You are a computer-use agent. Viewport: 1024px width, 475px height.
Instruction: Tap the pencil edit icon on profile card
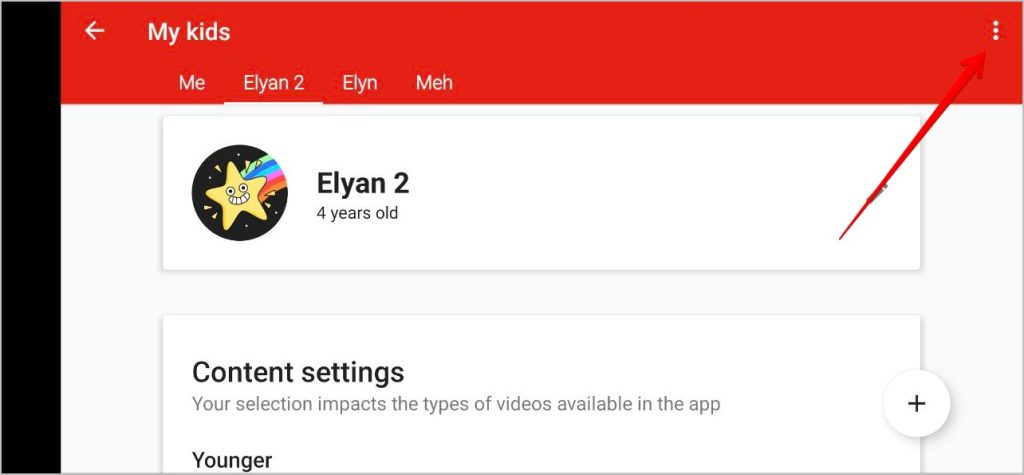(x=877, y=192)
